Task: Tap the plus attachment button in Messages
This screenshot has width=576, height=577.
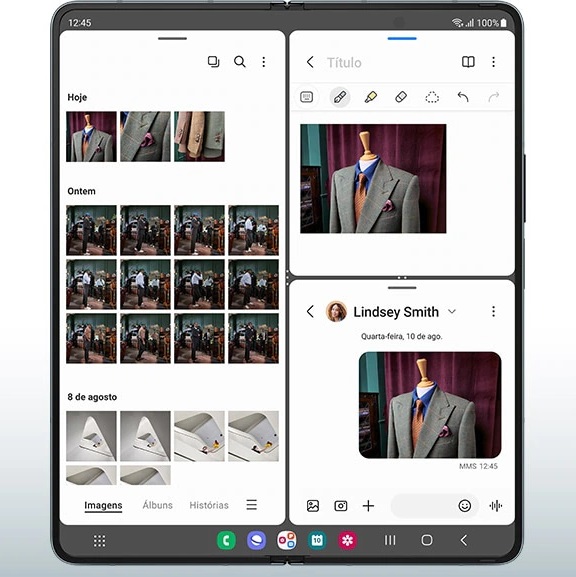Action: (x=368, y=506)
